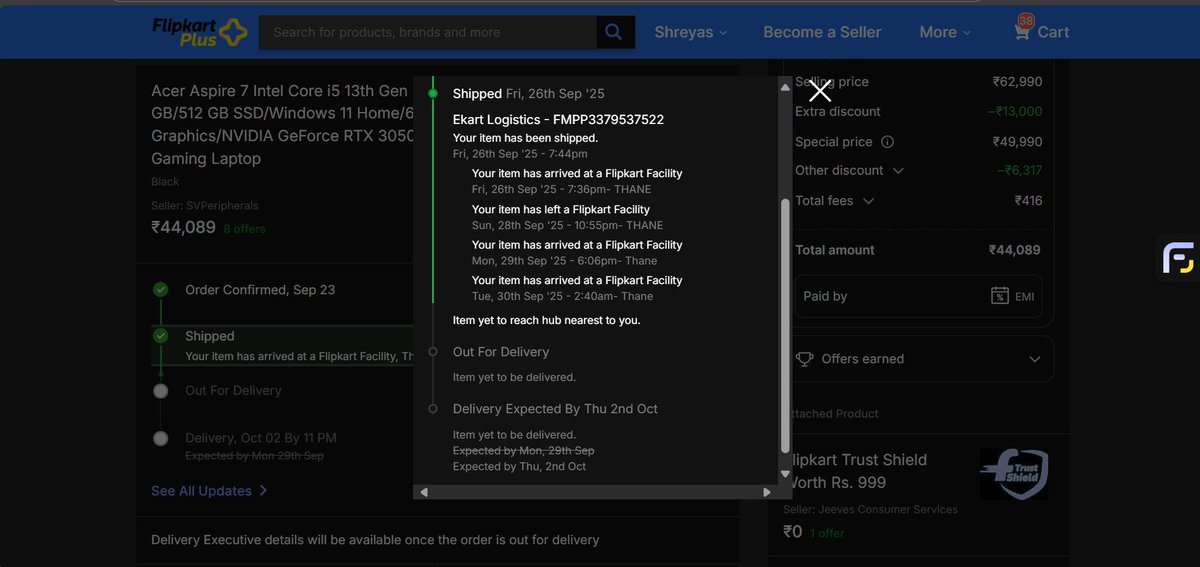Click Delivery Oct 02 grey status dot
Viewport: 1200px width, 567px height.
coord(160,438)
